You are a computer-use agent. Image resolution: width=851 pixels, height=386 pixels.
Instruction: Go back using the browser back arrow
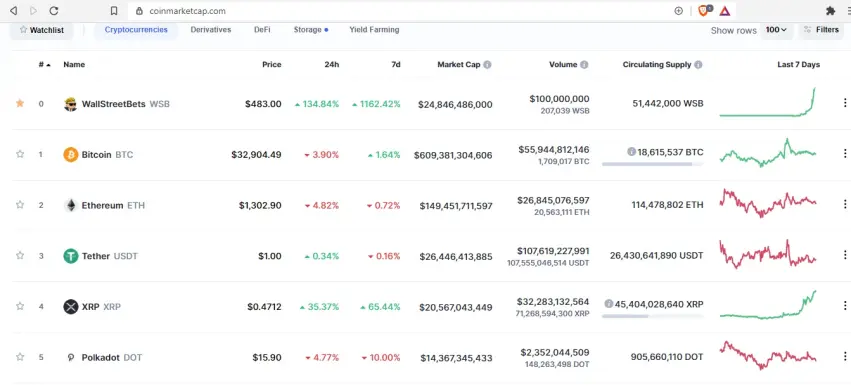(x=14, y=11)
